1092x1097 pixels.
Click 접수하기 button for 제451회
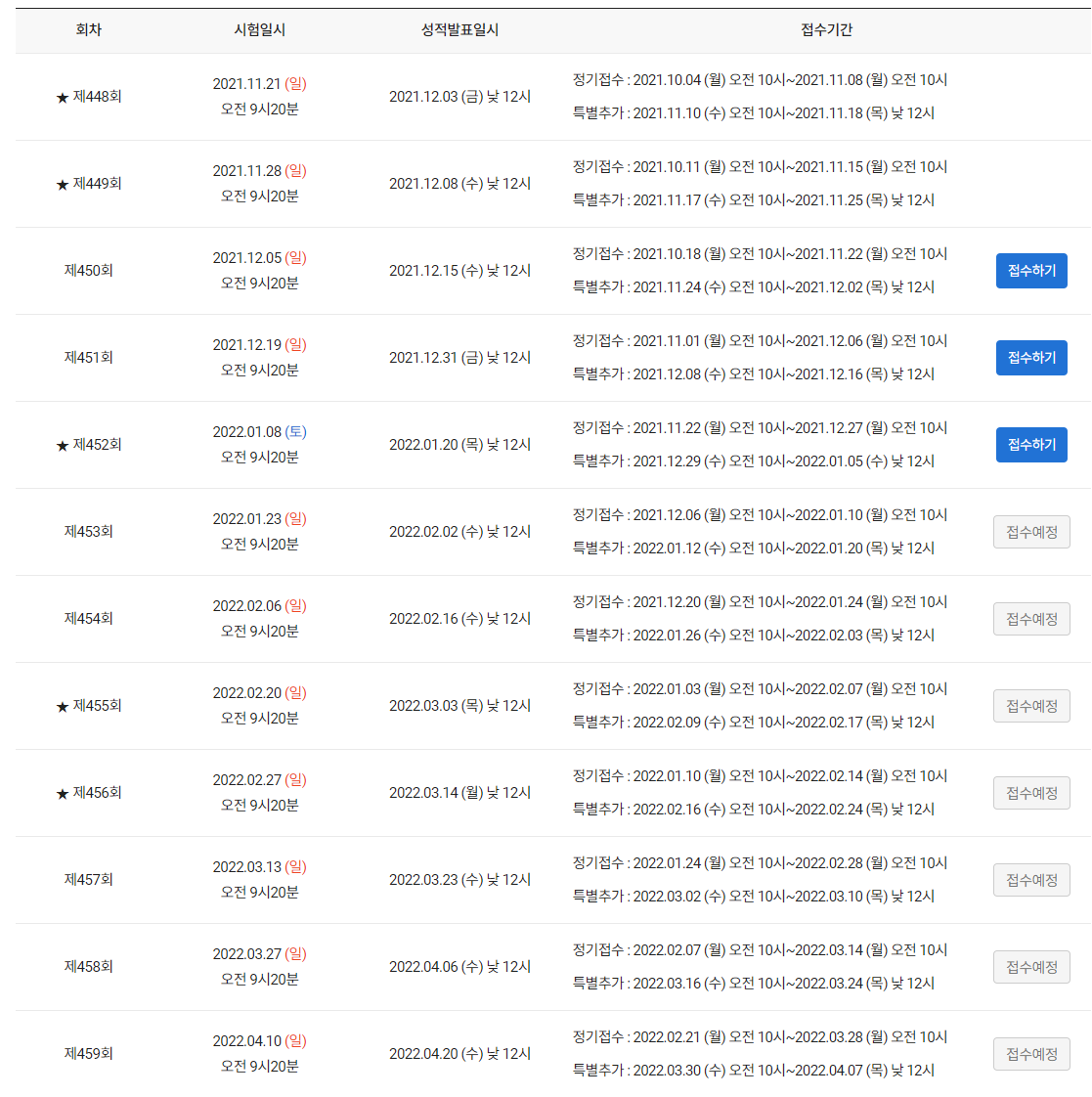[x=1031, y=358]
